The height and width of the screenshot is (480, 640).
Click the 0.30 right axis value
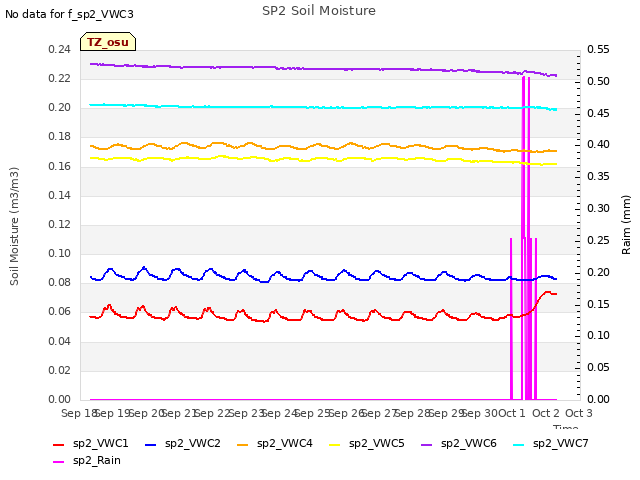tap(598, 209)
